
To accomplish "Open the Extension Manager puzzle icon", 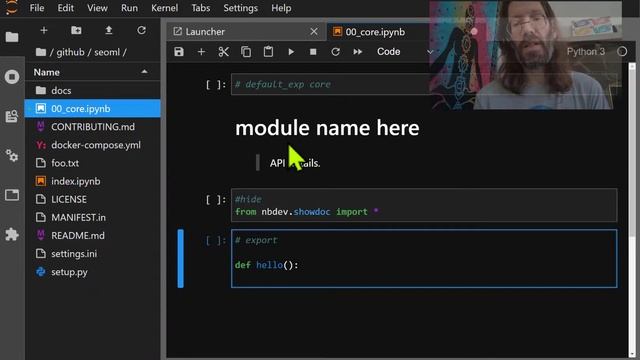I will pyautogui.click(x=12, y=234).
